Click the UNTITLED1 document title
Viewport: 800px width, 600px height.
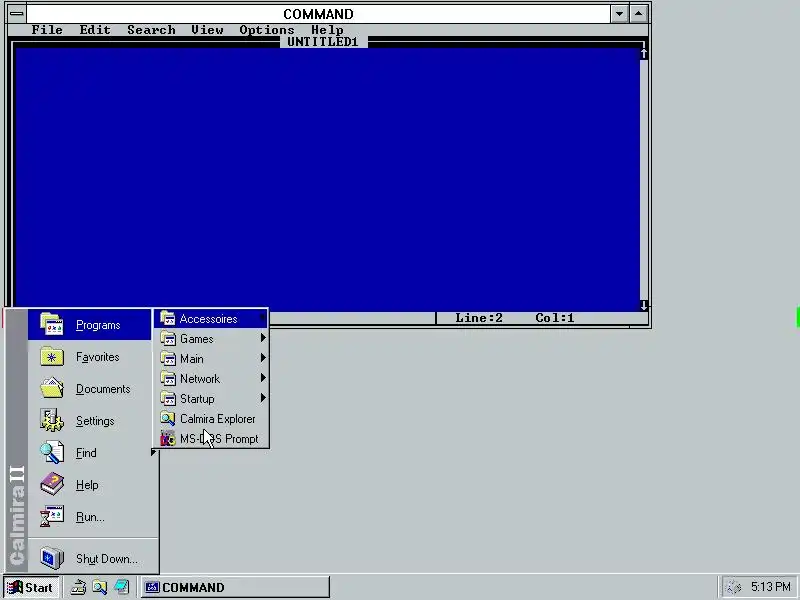pyautogui.click(x=323, y=42)
